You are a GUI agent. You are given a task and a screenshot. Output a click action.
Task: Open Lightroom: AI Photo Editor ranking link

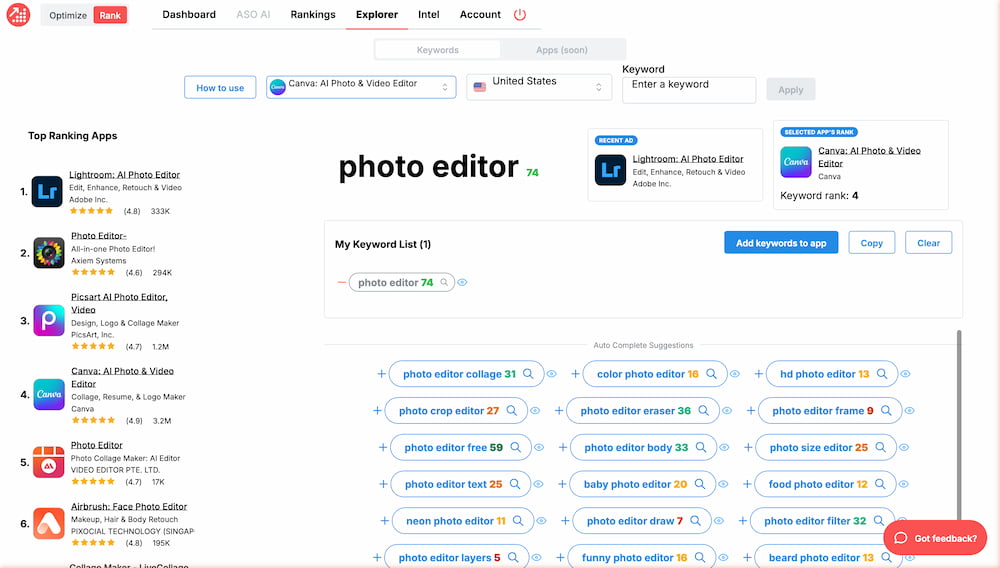pos(124,175)
